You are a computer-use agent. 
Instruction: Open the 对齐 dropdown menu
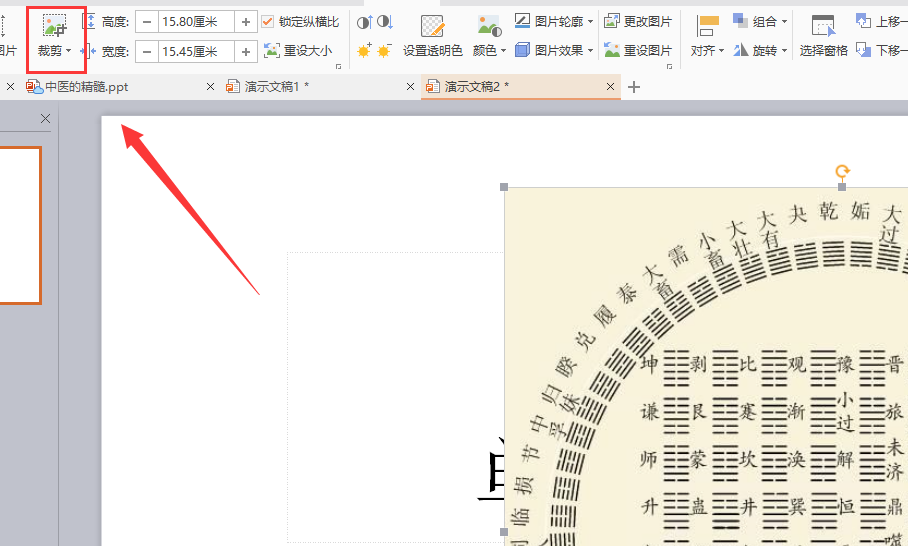click(x=707, y=36)
